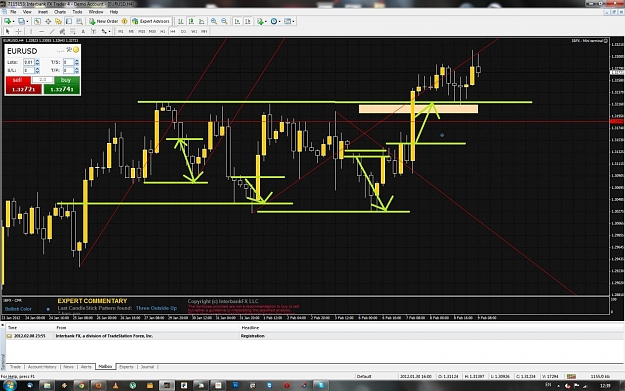Expand the Periods dropdown arrow
This screenshot has height=391, width=625.
point(279,22)
